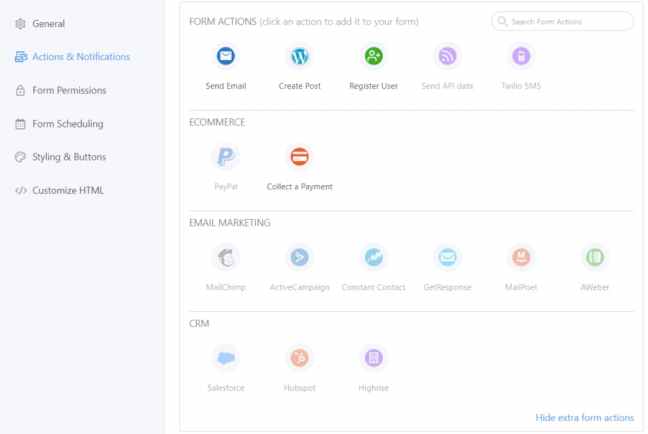Add the Create Post WordPress action
This screenshot has width=648, height=434.
pos(299,57)
